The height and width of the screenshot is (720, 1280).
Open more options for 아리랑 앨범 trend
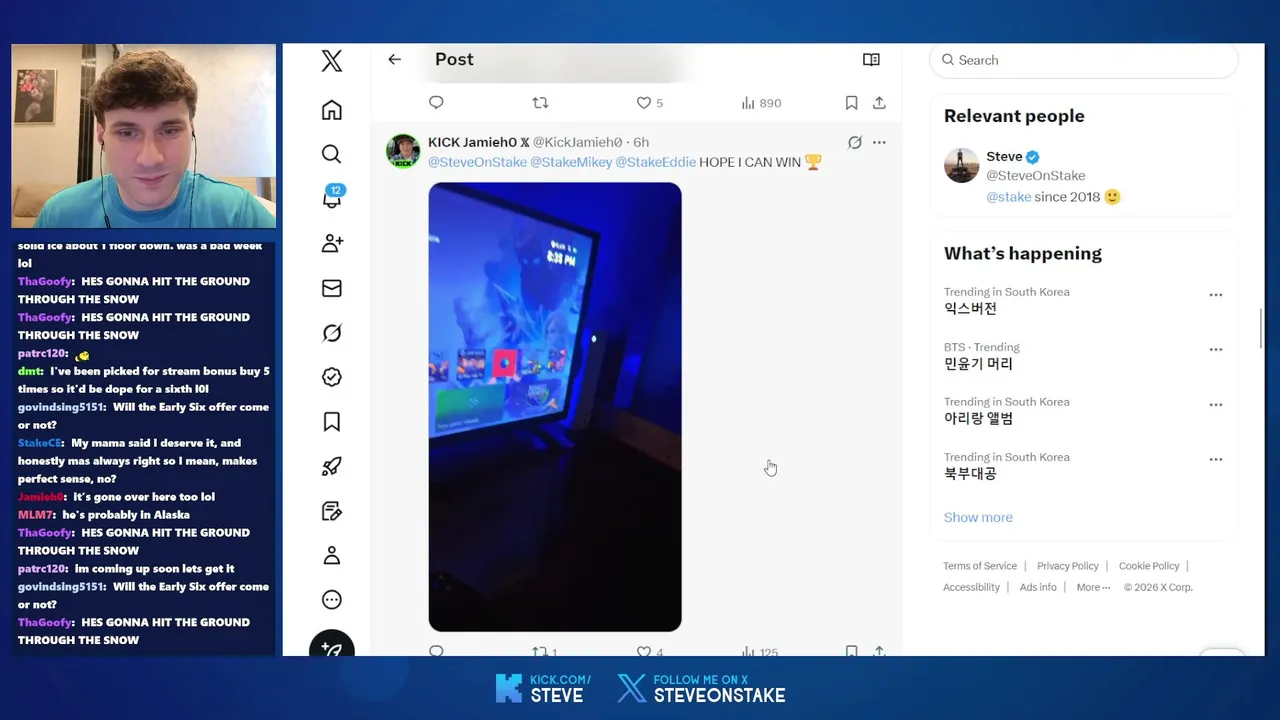pyautogui.click(x=1216, y=405)
